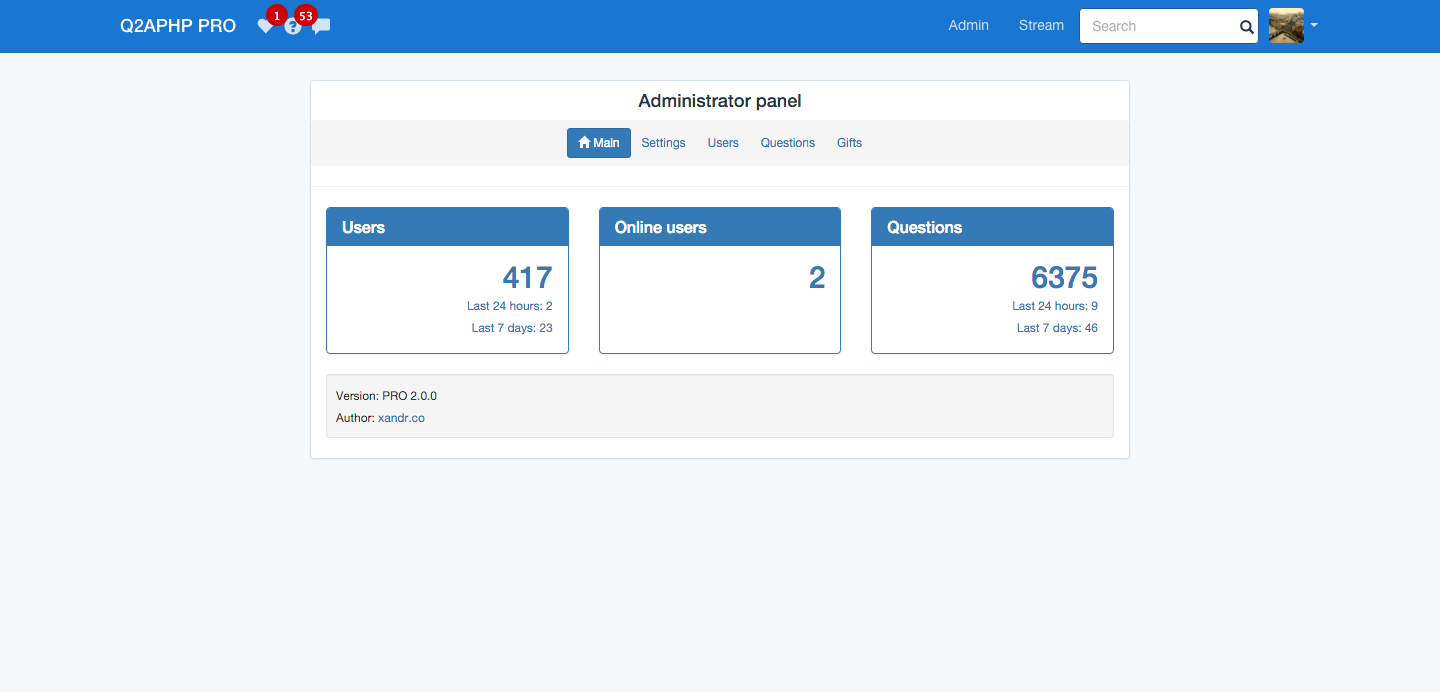Expand the profile dropdown caret
Viewport: 1440px width, 692px height.
point(1314,25)
